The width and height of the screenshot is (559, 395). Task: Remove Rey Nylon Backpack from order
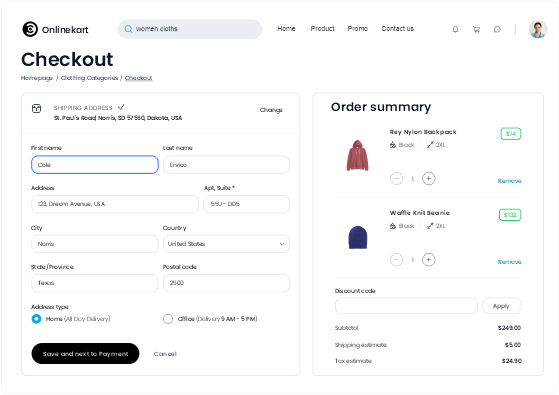pyautogui.click(x=509, y=181)
